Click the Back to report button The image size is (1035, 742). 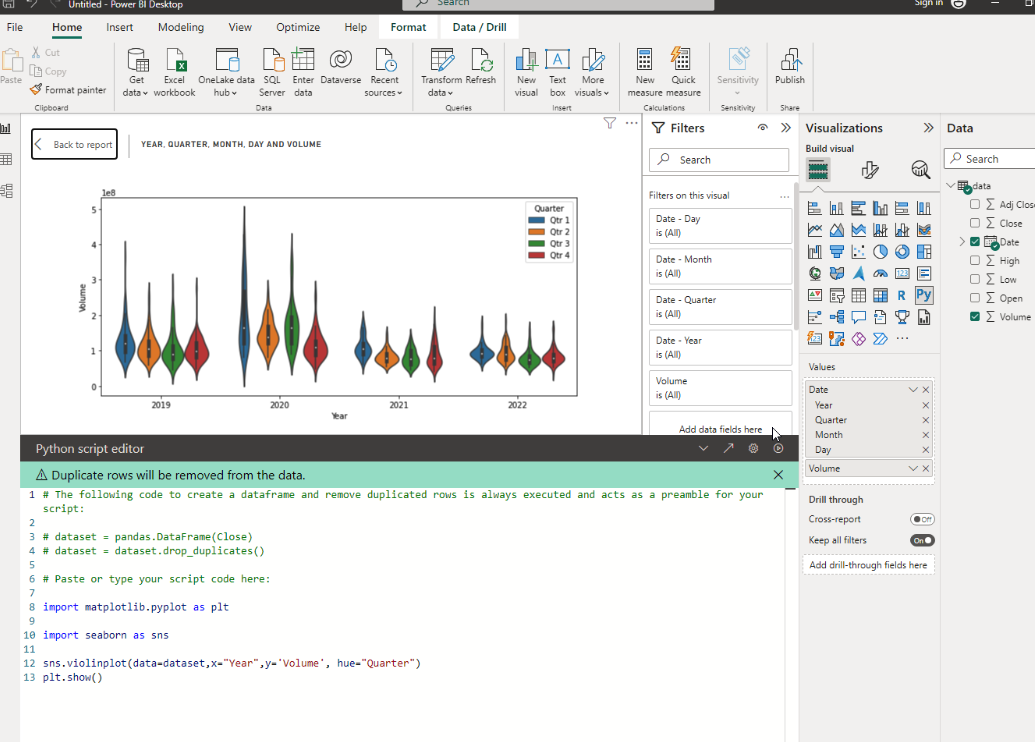tap(74, 145)
